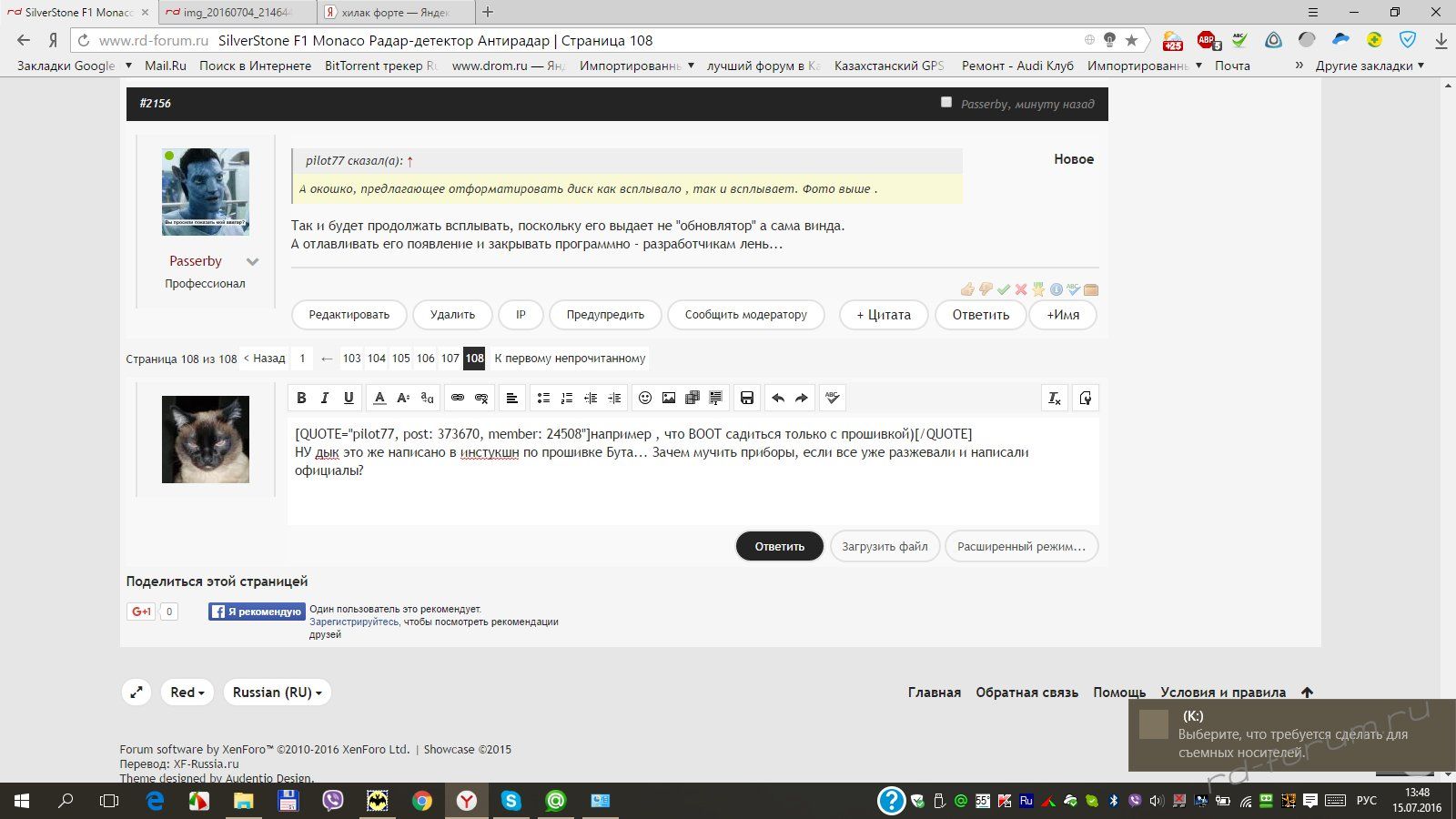Image resolution: width=1456 pixels, height=819 pixels.
Task: Tick the checkbox on post #2156
Action: tap(946, 103)
